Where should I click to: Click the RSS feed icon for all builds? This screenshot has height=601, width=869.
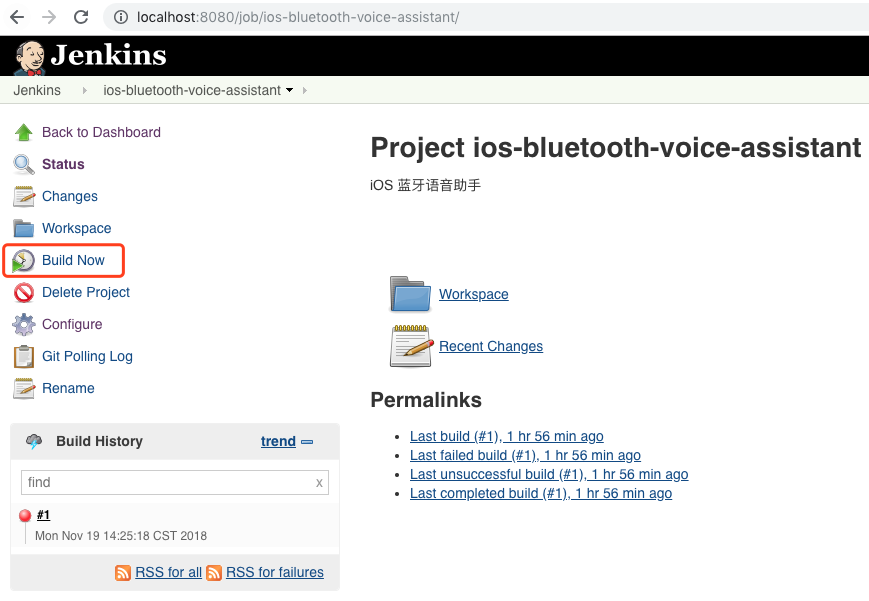coord(123,573)
